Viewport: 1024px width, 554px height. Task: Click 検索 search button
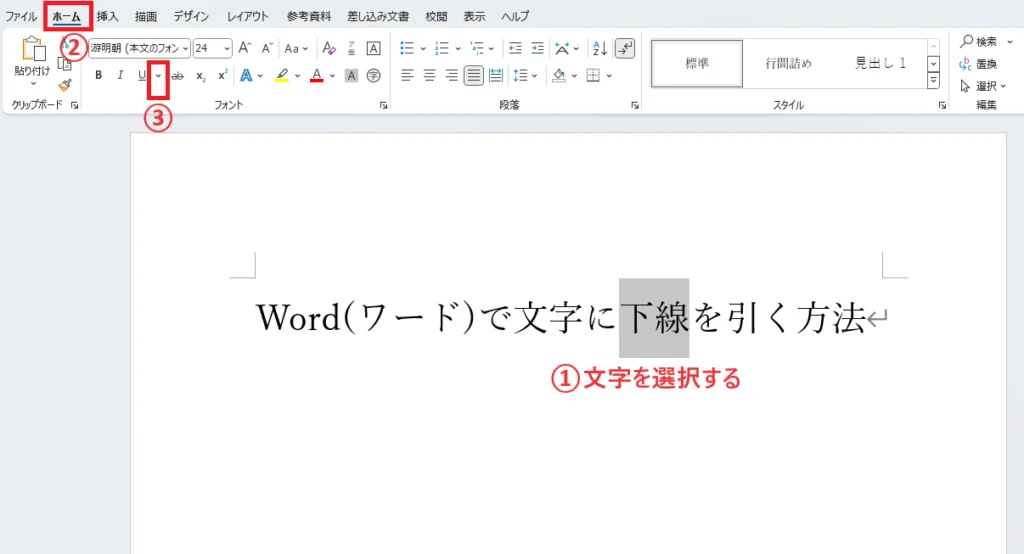coord(978,42)
